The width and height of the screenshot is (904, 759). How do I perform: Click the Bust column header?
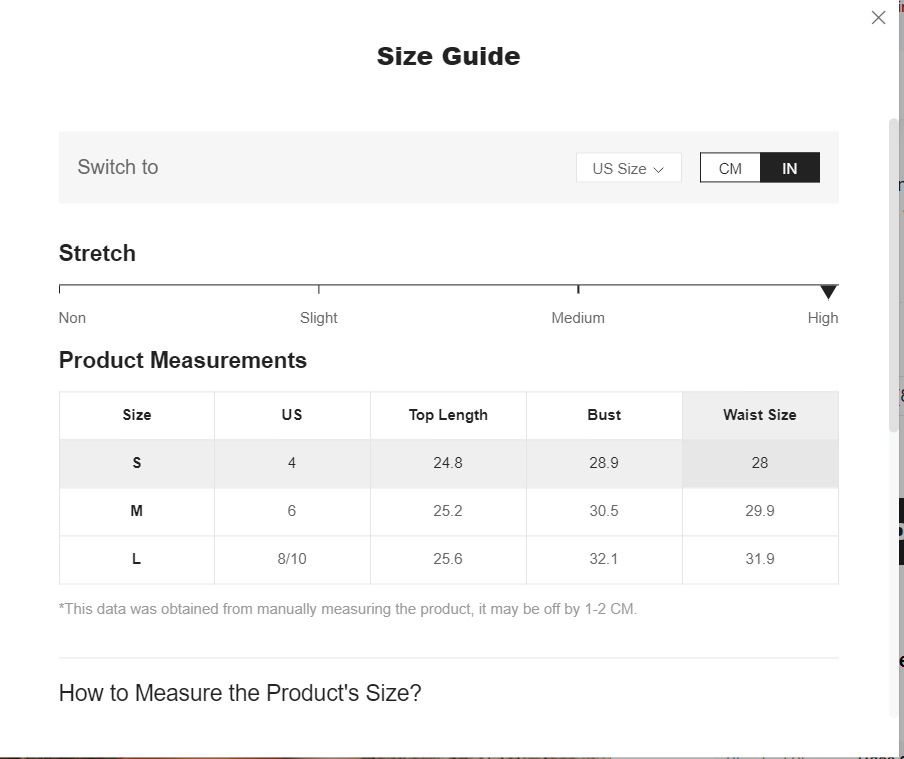[604, 415]
